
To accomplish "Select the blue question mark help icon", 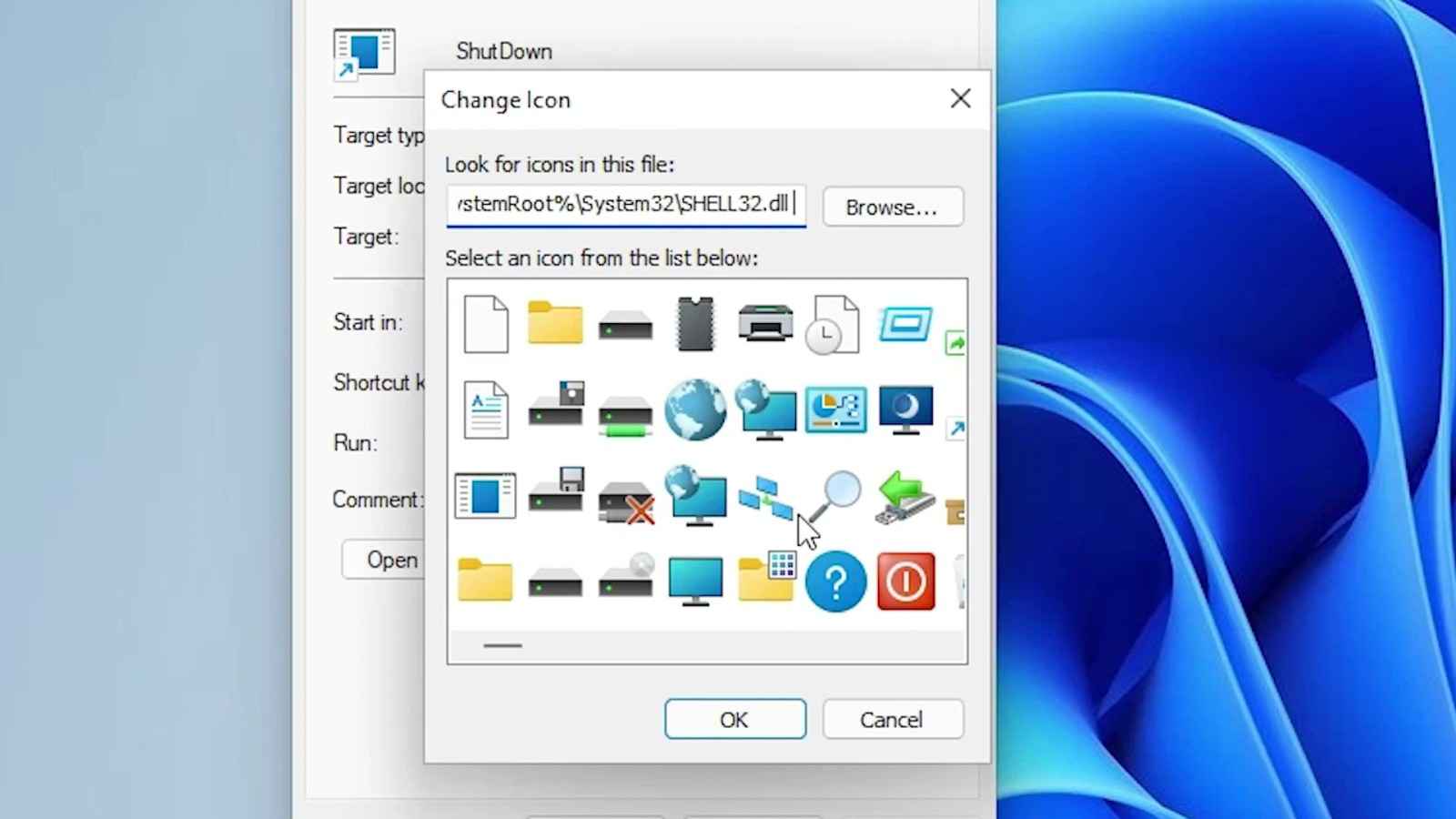I will click(835, 581).
